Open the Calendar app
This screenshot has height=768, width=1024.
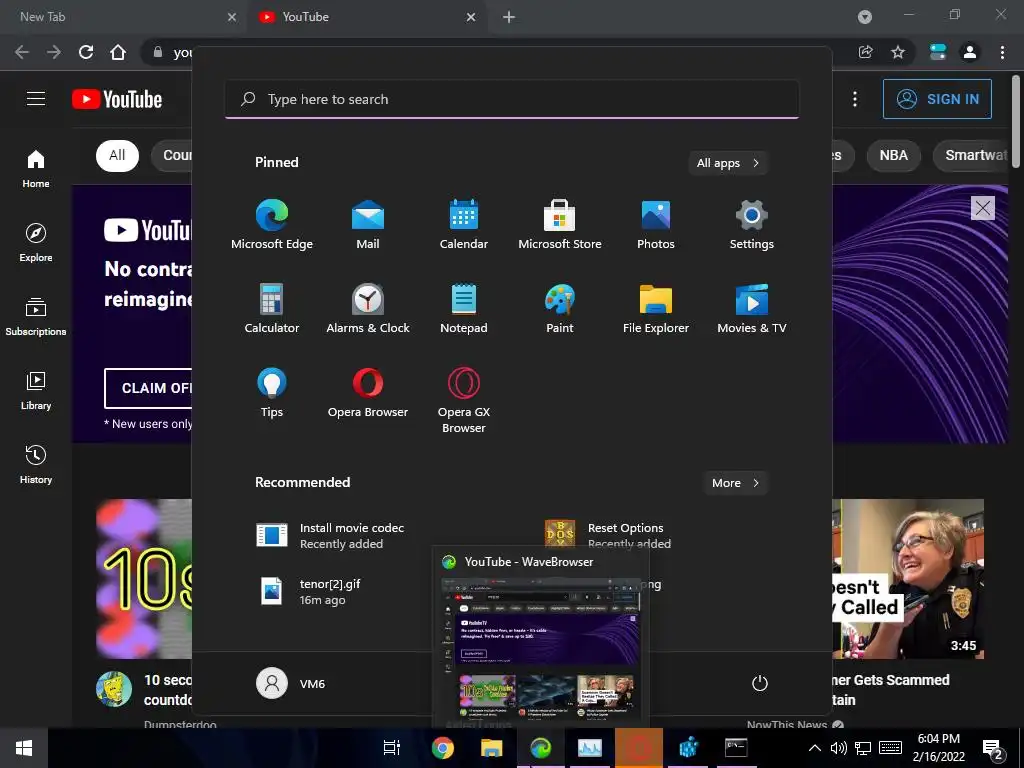(x=464, y=224)
